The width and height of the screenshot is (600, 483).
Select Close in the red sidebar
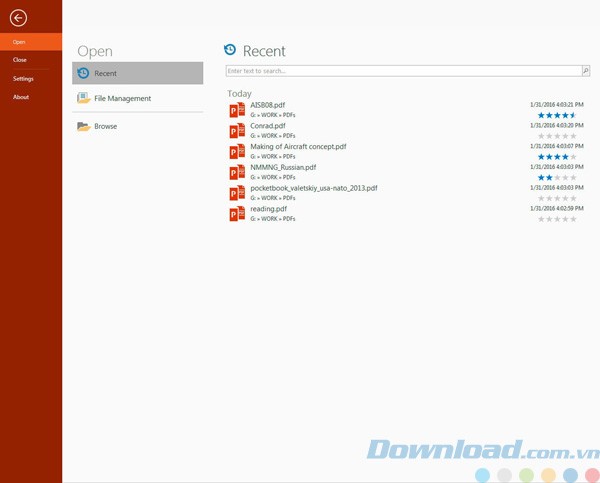click(20, 60)
